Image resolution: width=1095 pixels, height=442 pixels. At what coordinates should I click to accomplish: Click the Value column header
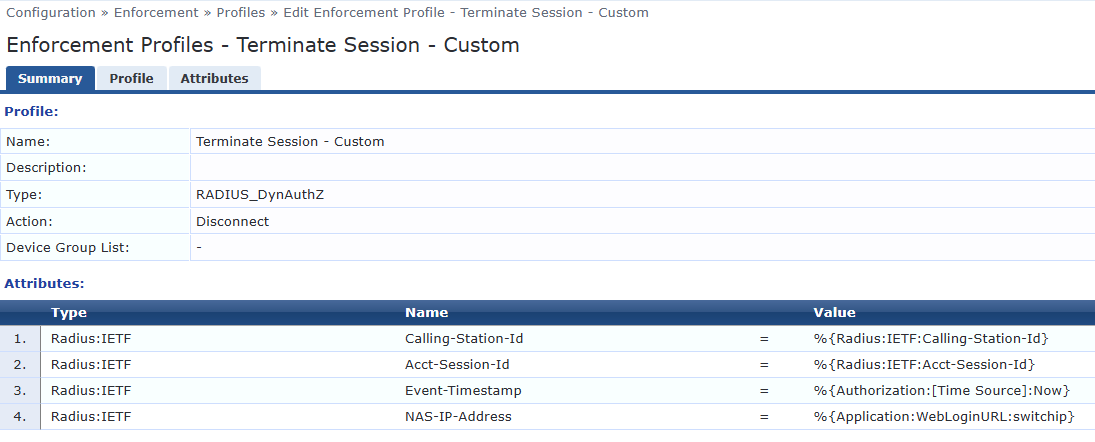[834, 312]
